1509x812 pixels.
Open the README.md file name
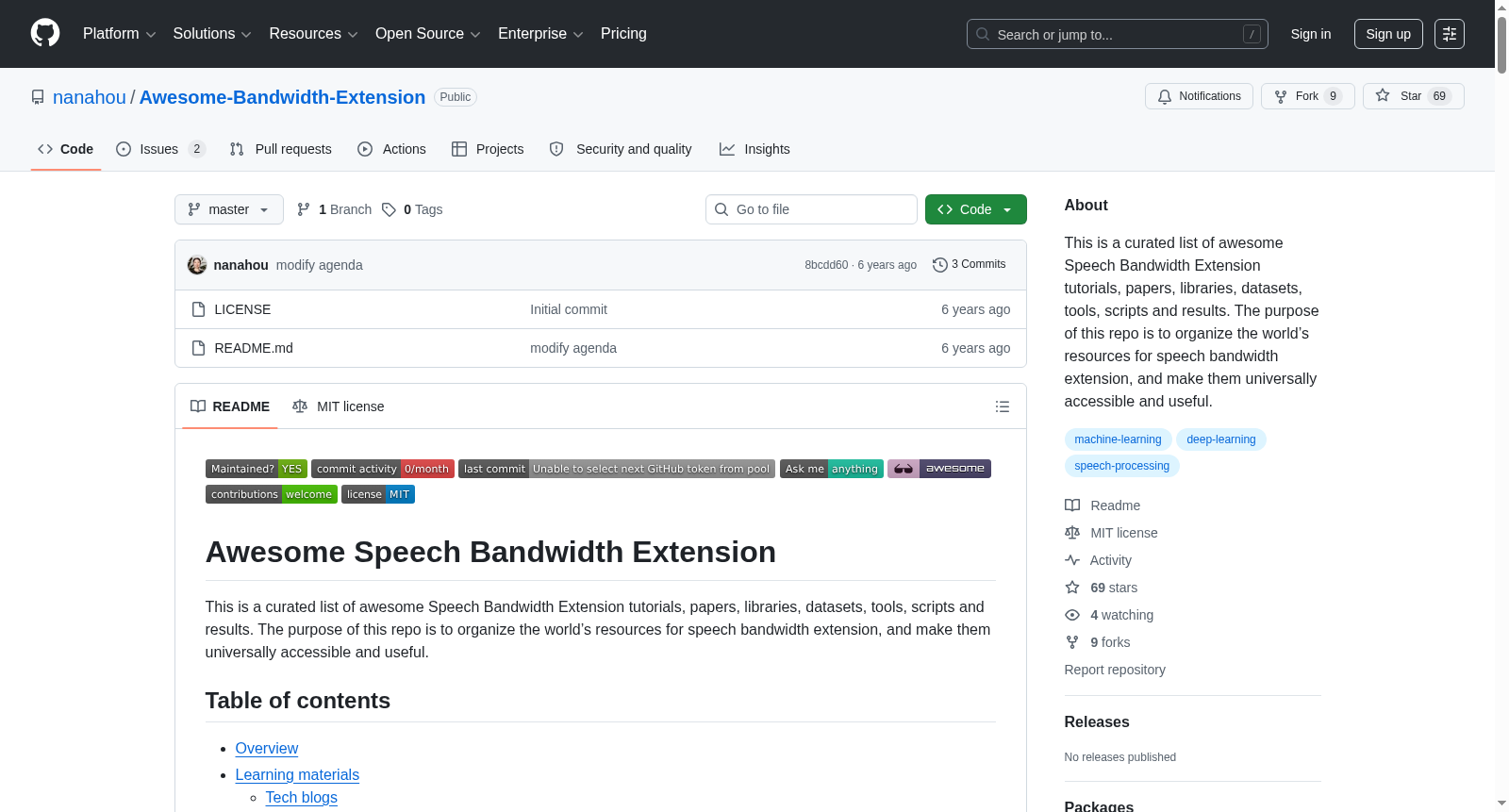pyautogui.click(x=254, y=348)
